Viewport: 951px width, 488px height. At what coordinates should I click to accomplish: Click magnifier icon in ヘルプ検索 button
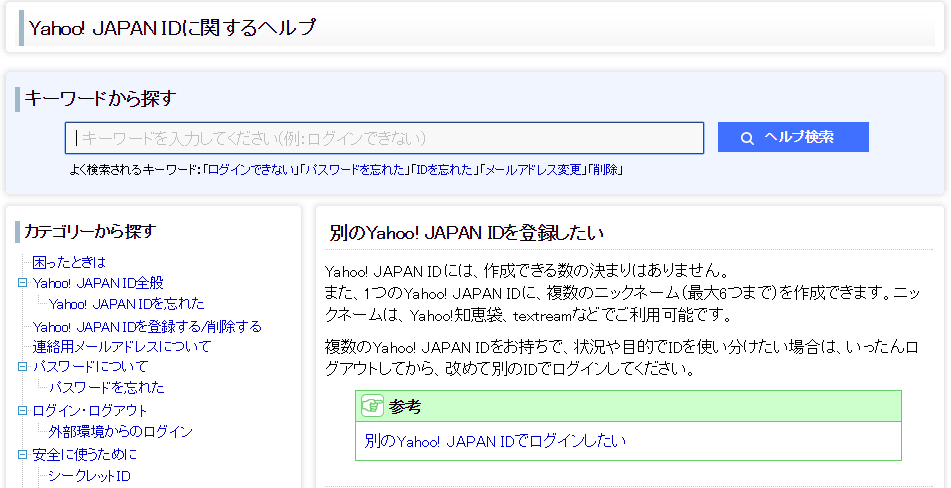tap(747, 138)
